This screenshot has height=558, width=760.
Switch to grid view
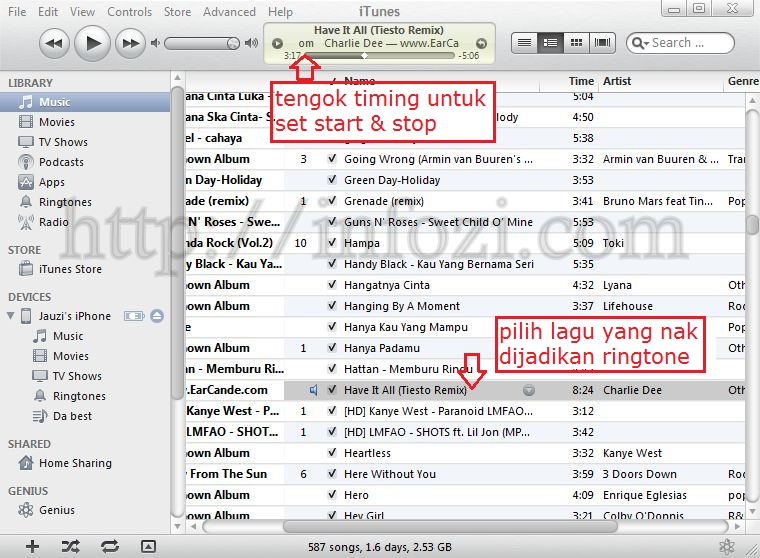[576, 43]
